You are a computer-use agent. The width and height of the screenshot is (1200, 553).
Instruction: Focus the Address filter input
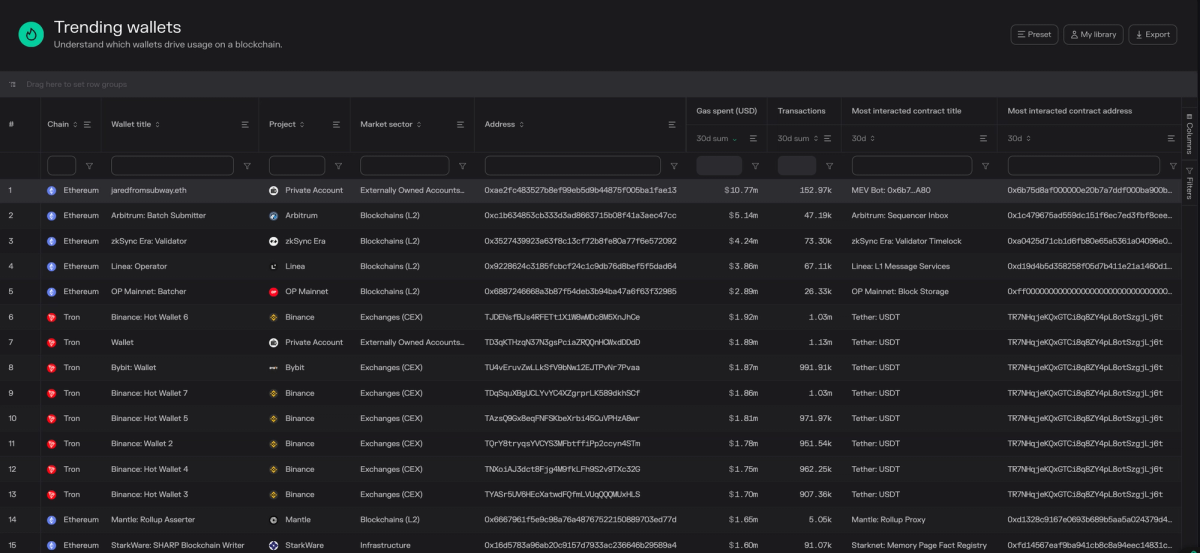tap(572, 166)
